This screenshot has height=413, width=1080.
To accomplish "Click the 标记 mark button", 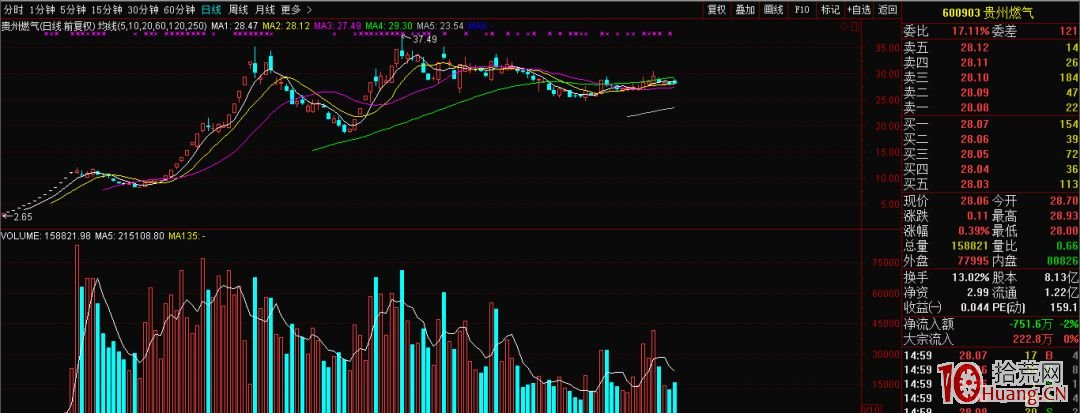I will 830,10.
